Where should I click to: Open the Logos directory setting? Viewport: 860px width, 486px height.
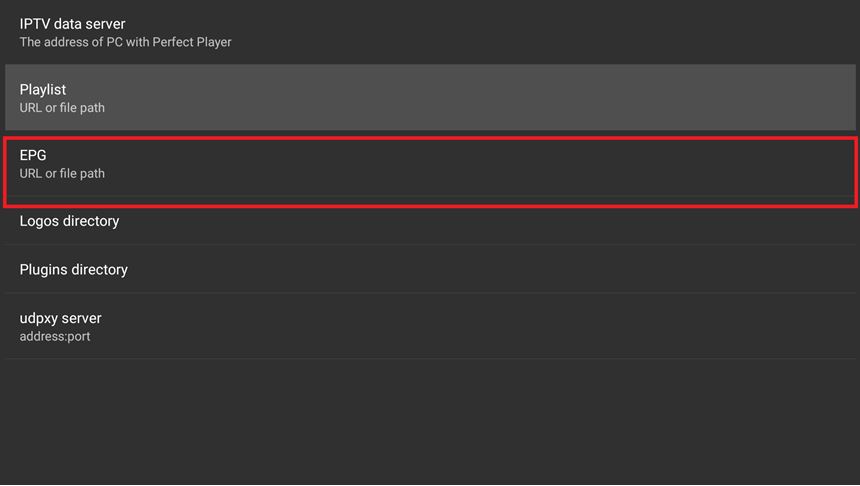pyautogui.click(x=430, y=221)
